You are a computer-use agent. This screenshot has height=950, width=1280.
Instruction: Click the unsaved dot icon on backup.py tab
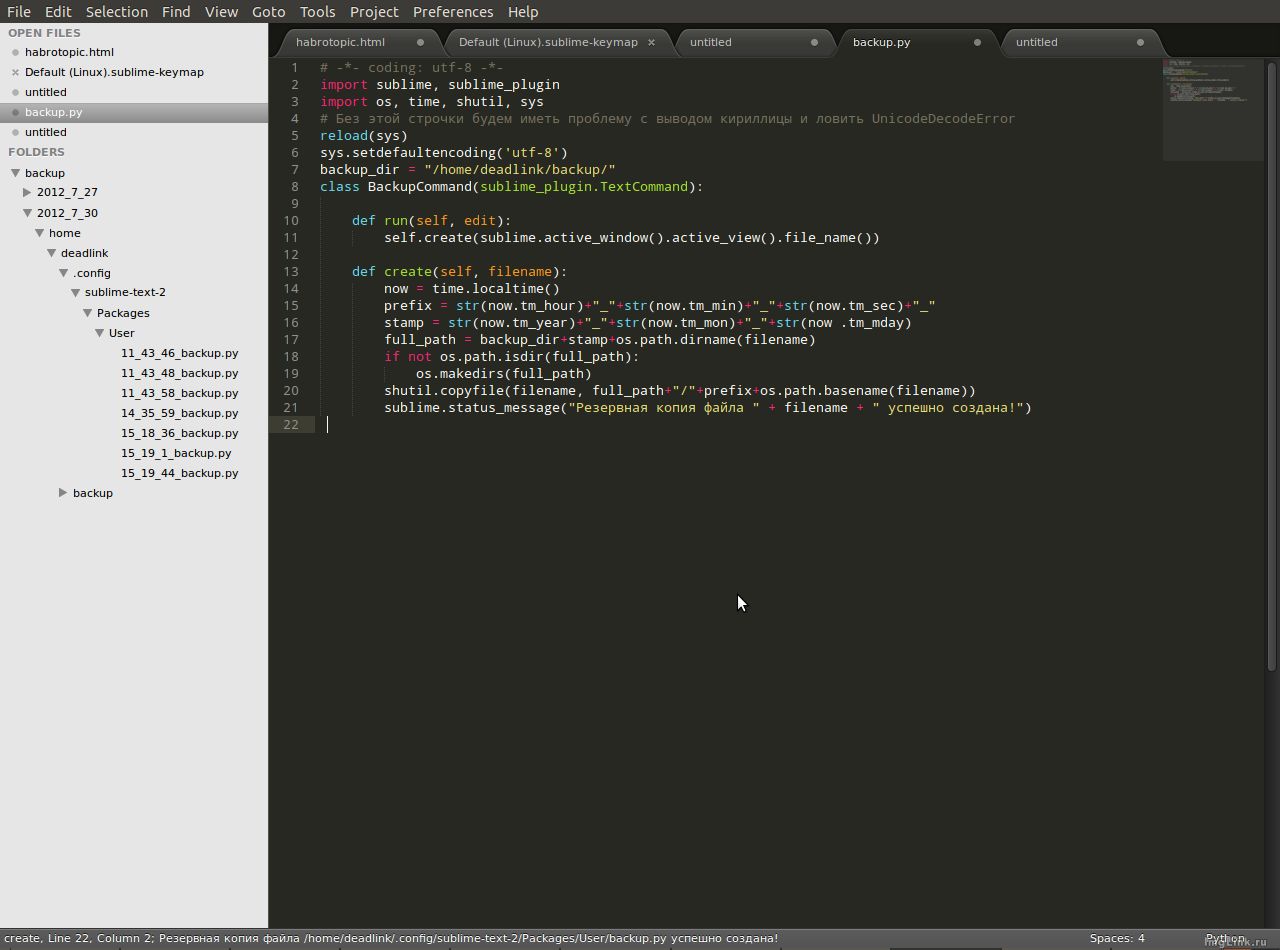point(977,42)
